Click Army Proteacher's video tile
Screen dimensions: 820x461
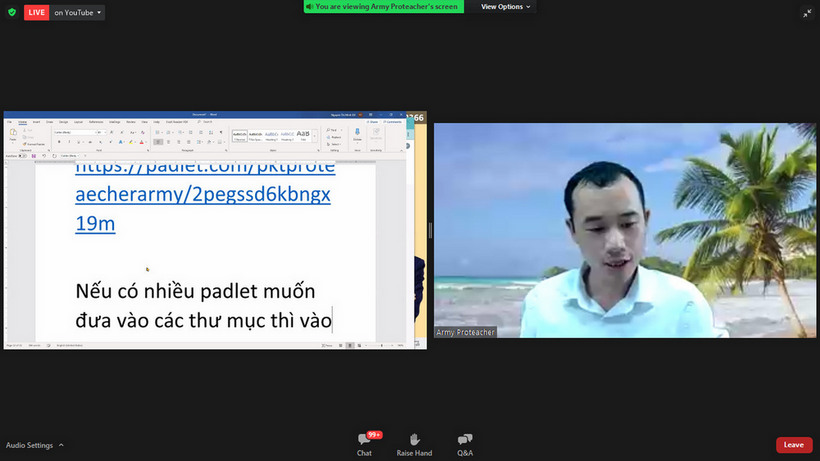click(625, 230)
